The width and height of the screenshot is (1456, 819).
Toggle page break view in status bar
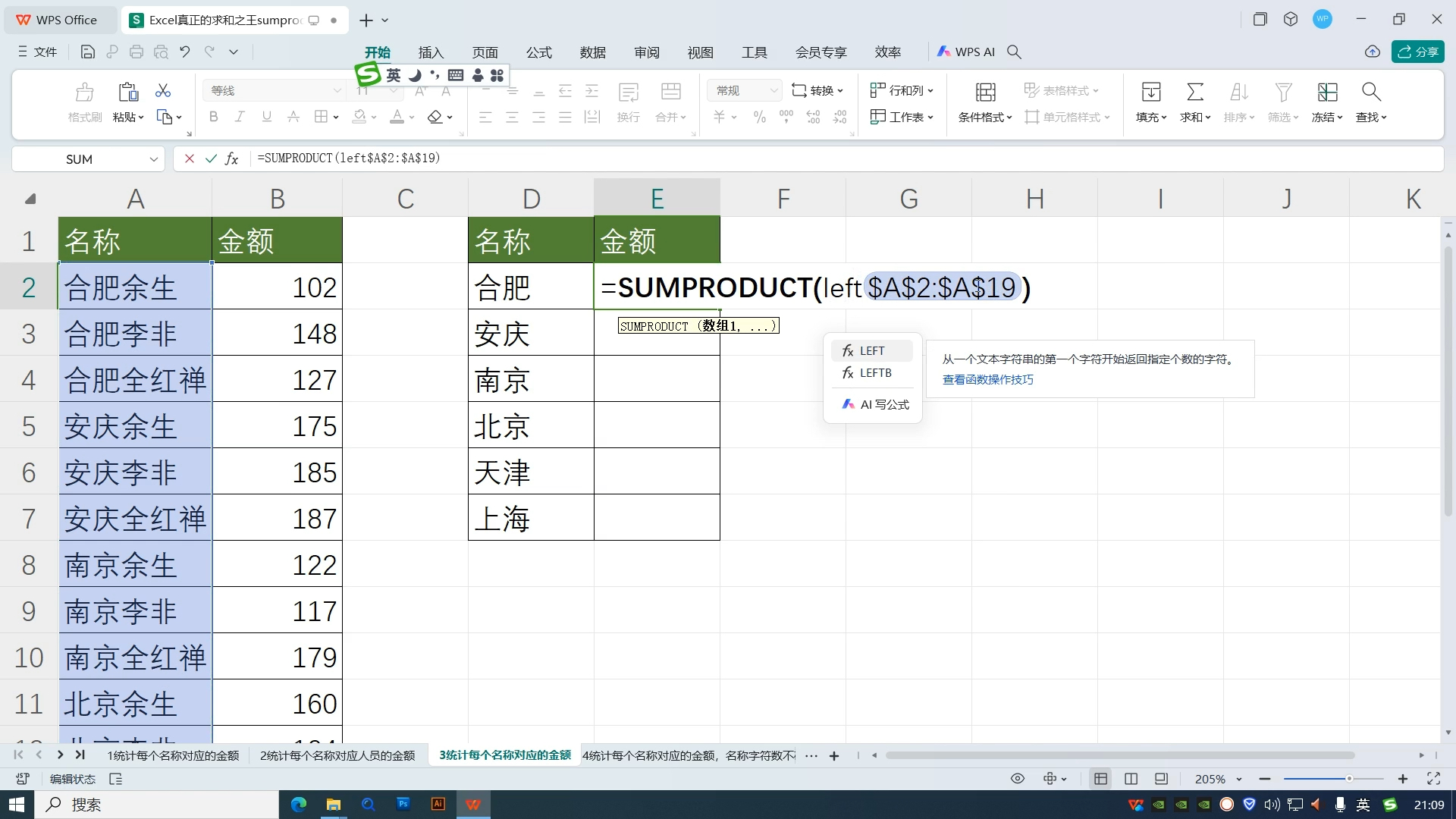[1131, 779]
